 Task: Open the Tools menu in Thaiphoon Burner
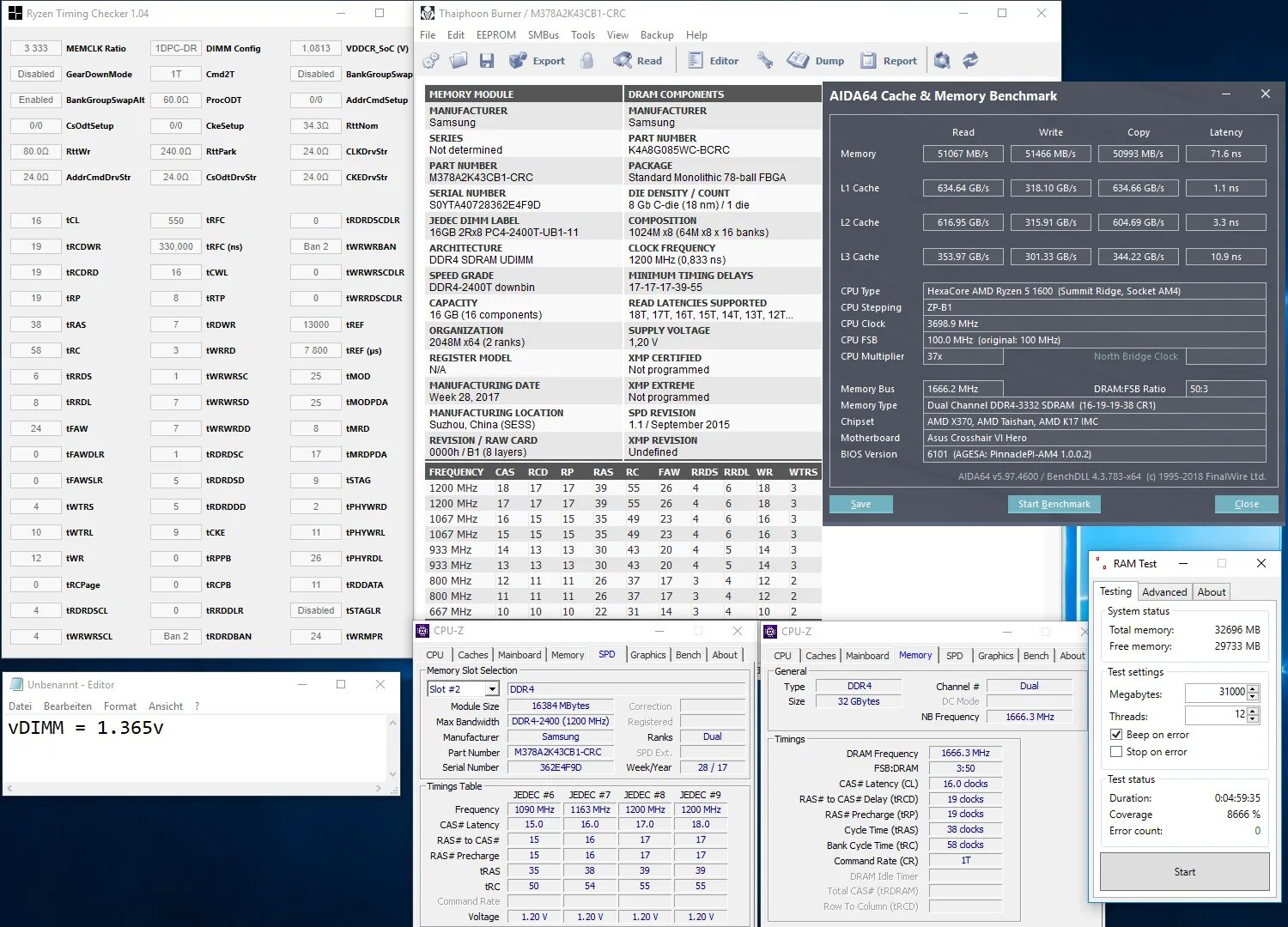click(x=583, y=35)
